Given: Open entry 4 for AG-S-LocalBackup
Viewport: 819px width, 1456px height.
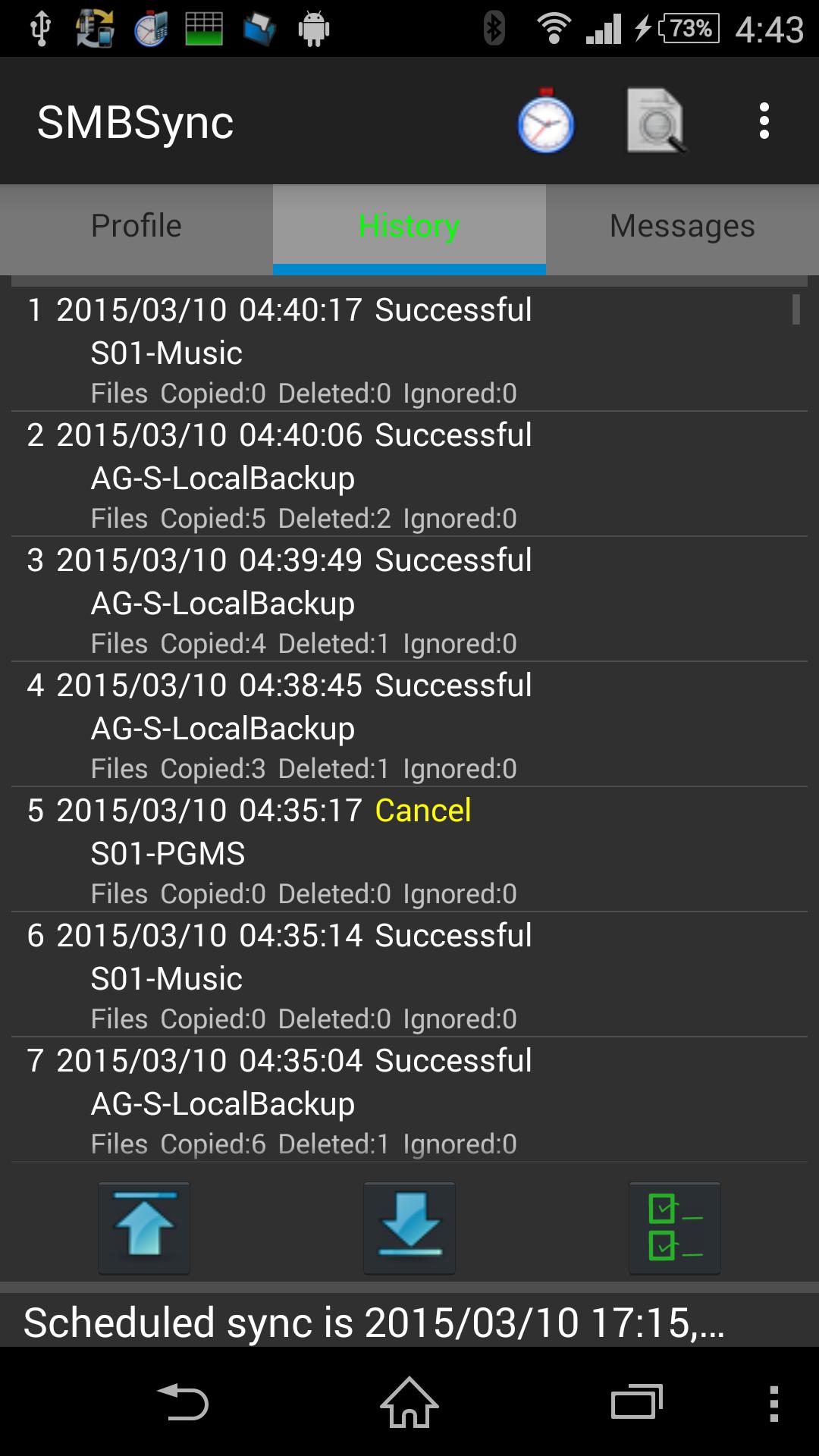Looking at the screenshot, I should pyautogui.click(x=303, y=724).
